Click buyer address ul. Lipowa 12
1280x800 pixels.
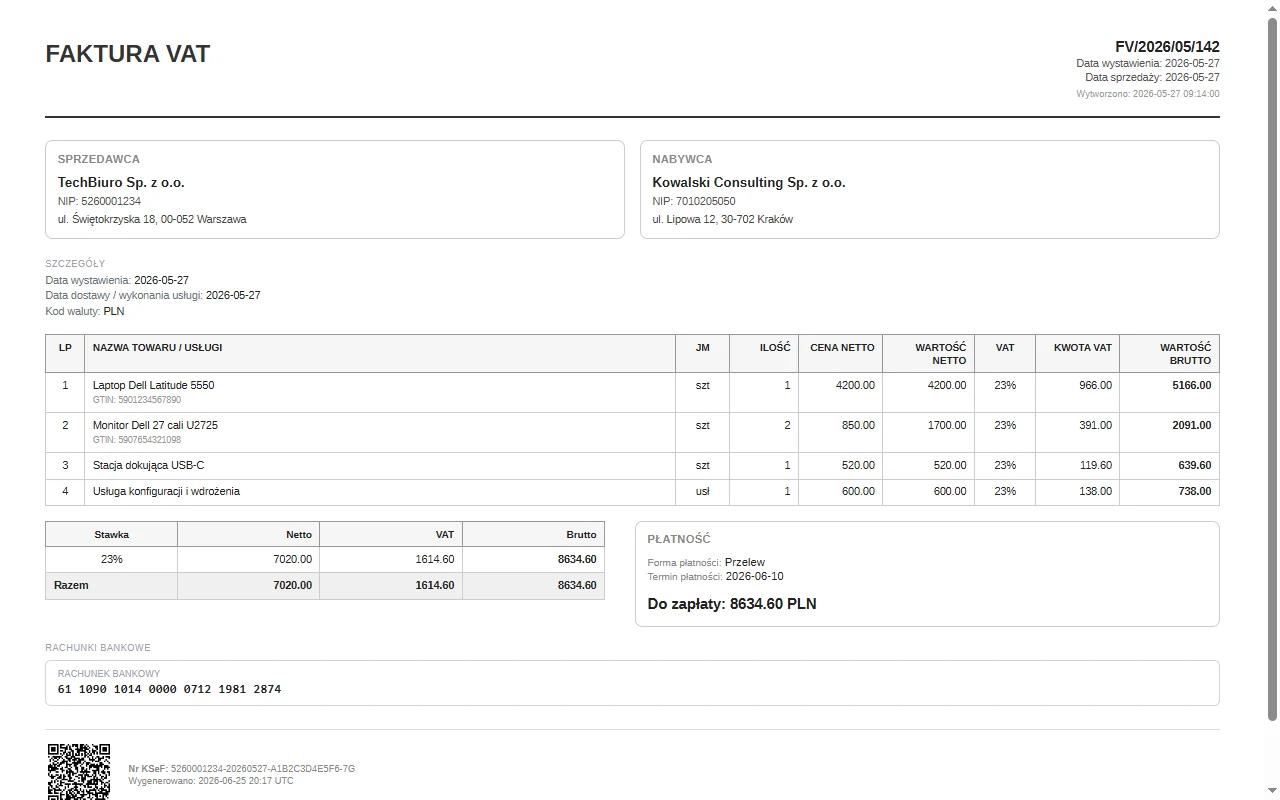[x=723, y=219]
